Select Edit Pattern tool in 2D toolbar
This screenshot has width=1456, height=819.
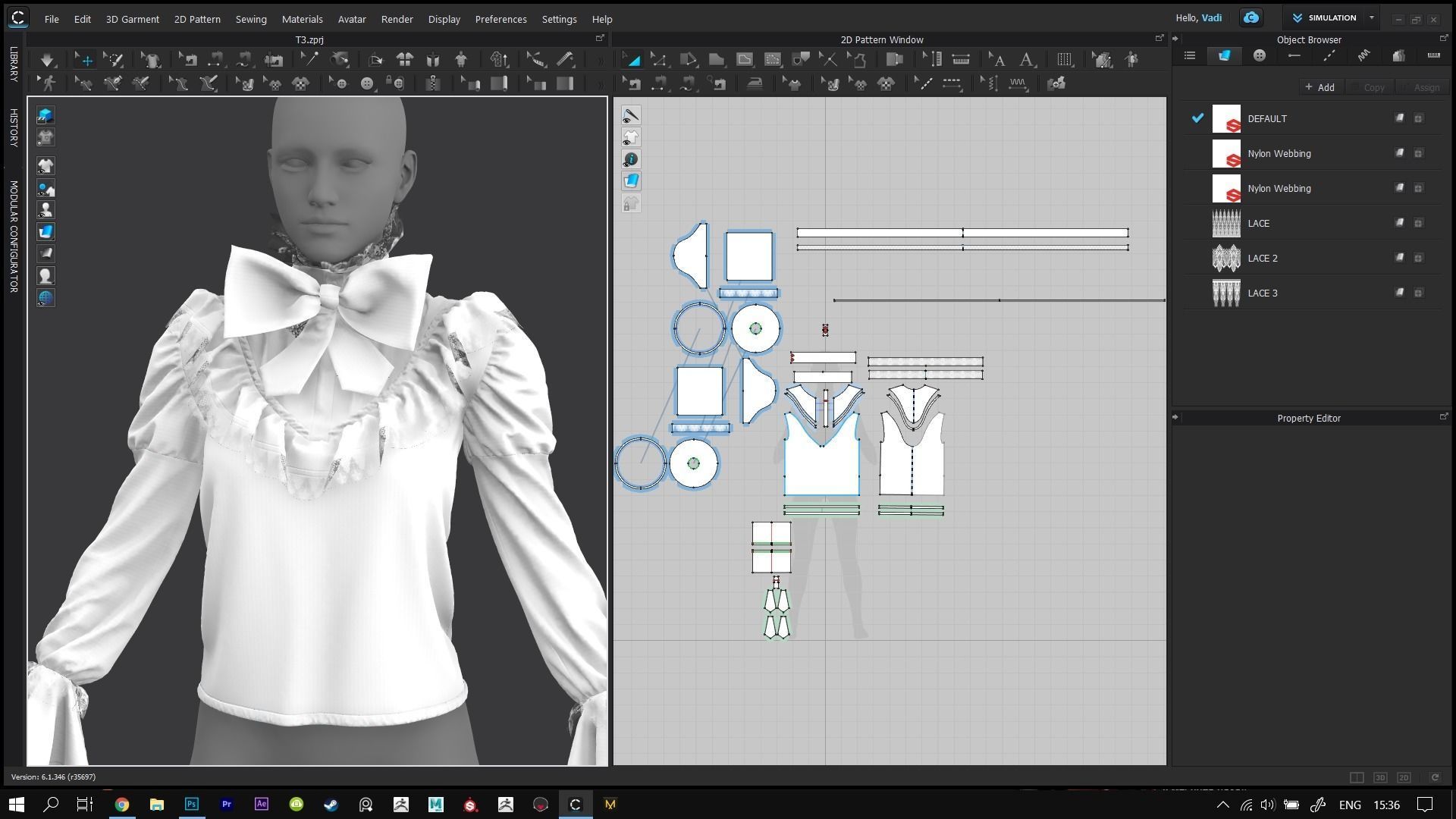coord(658,59)
